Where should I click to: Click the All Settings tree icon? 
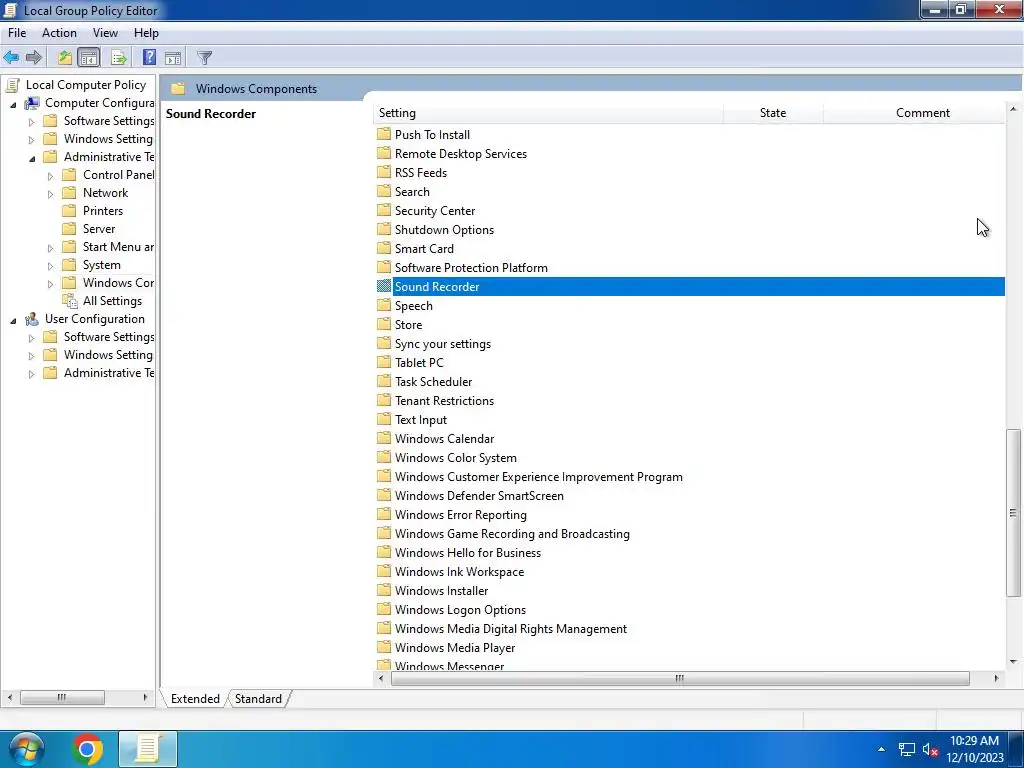tap(70, 301)
